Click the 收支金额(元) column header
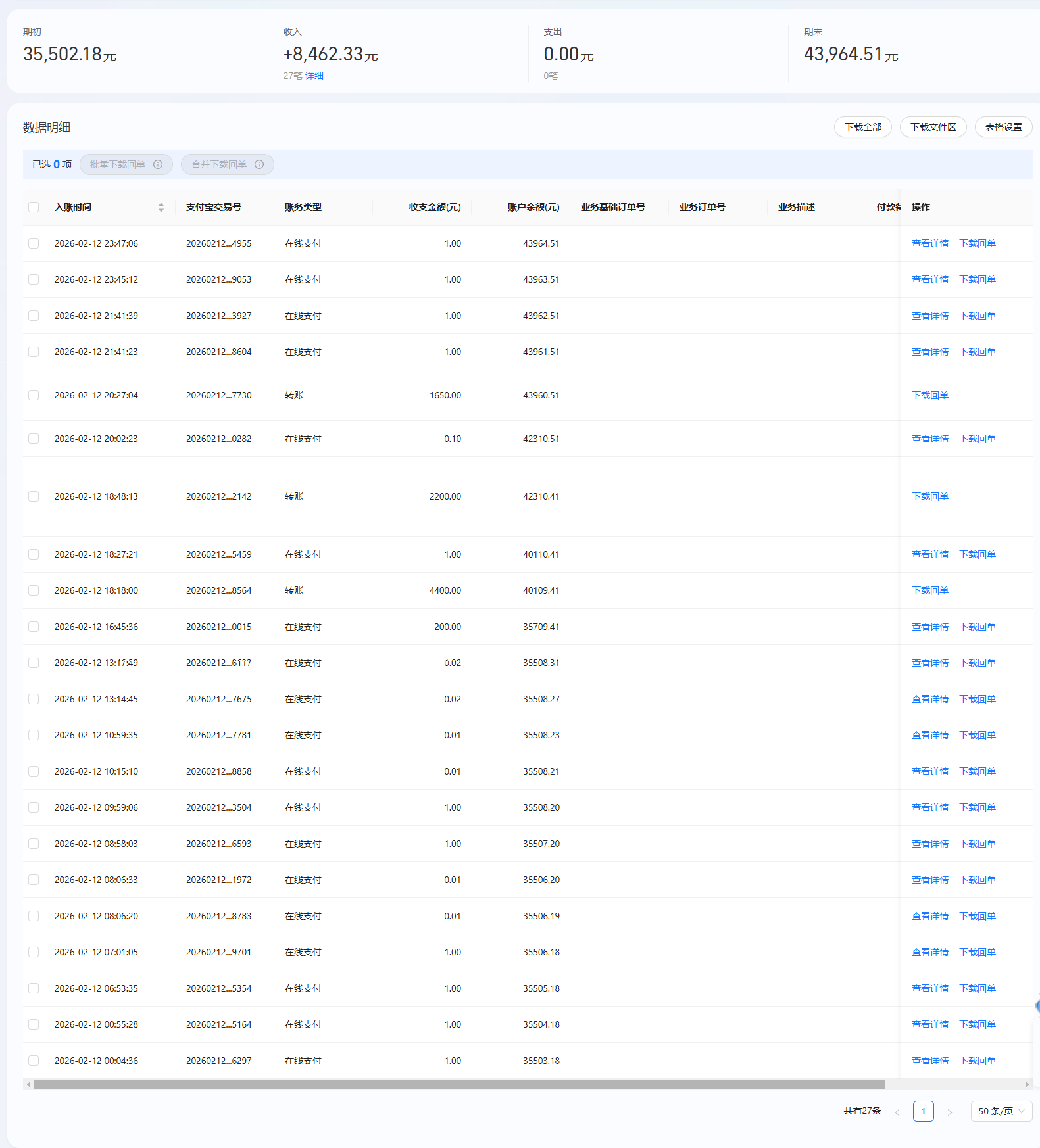The height and width of the screenshot is (1148, 1040). (434, 208)
